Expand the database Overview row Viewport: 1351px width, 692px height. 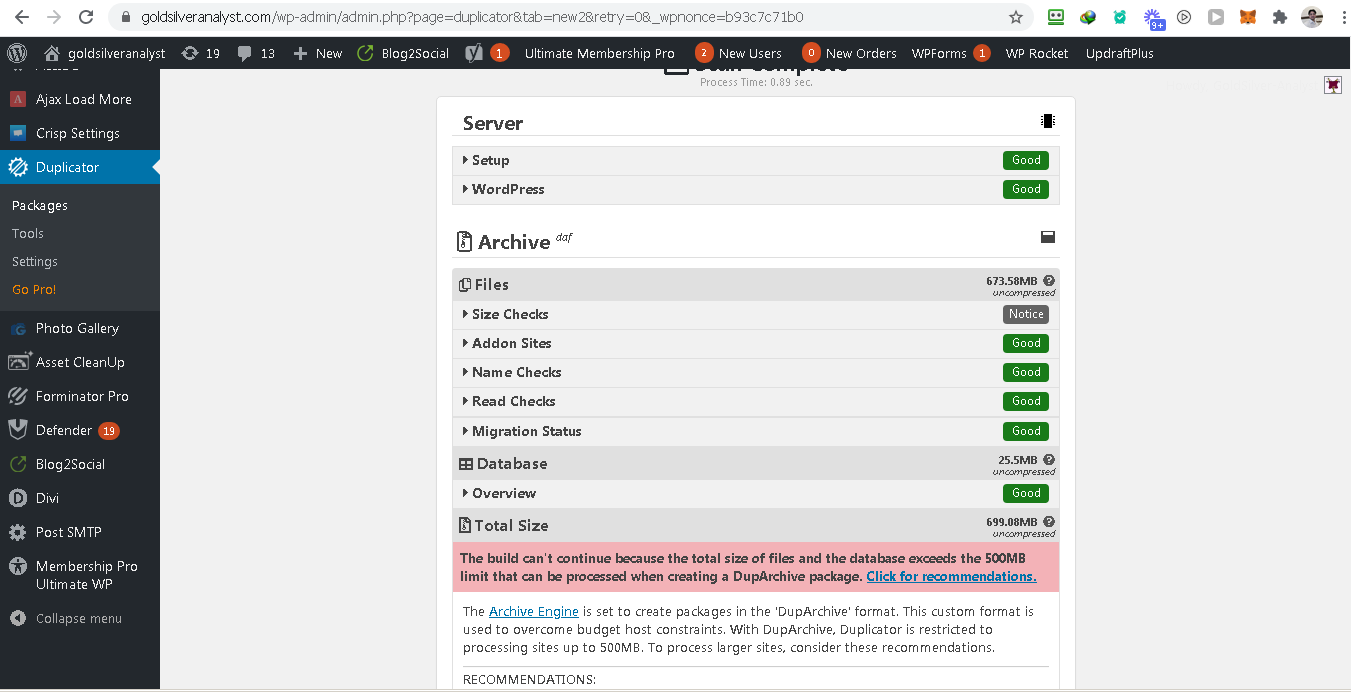(756, 493)
